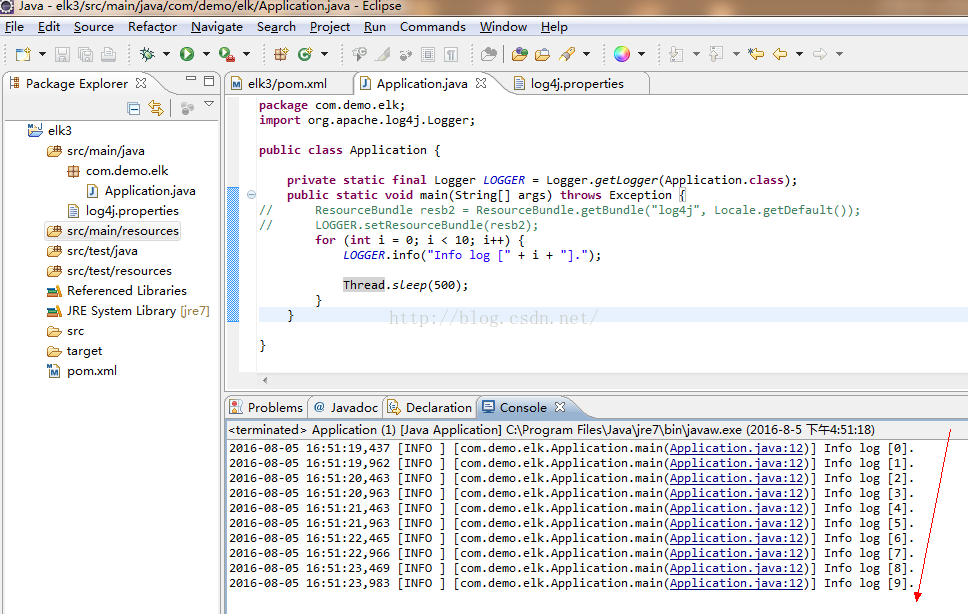Viewport: 968px width, 614px height.
Task: Click the New Java Package icon
Action: (281, 54)
